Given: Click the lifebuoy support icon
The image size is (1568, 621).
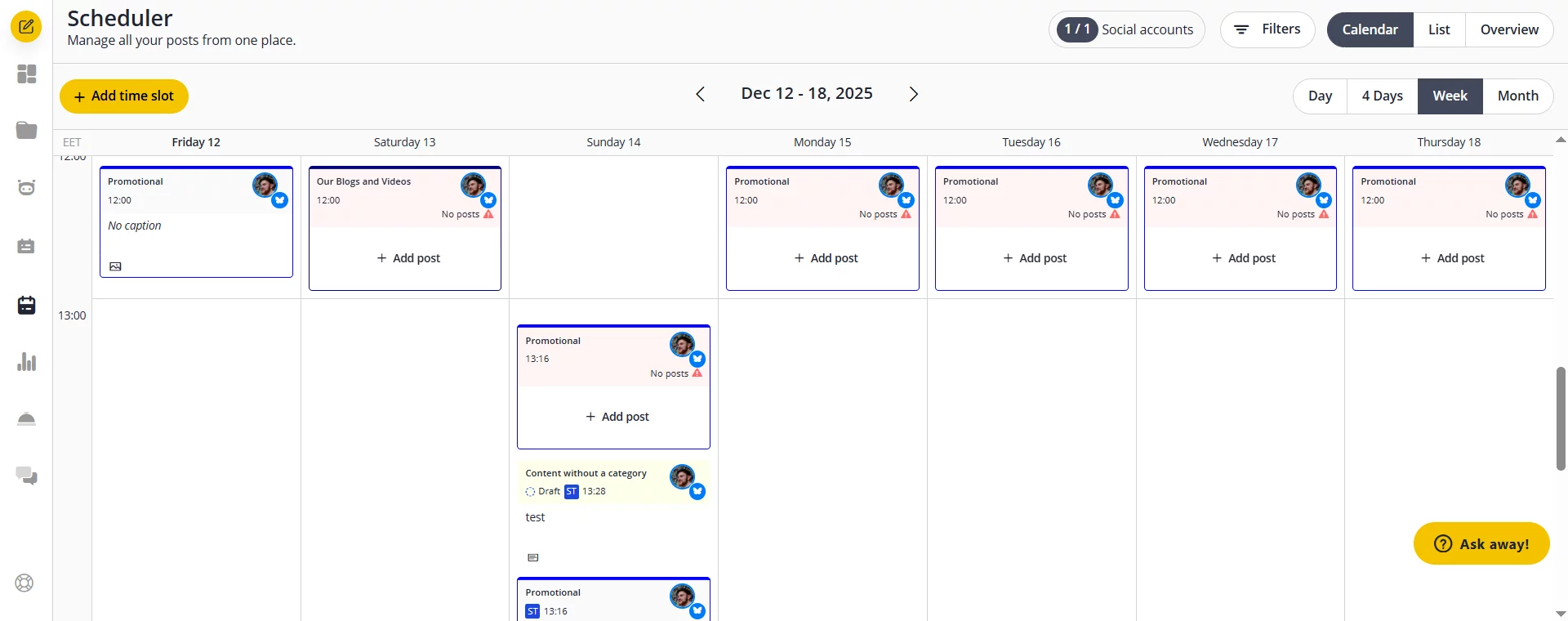Looking at the screenshot, I should (x=24, y=583).
